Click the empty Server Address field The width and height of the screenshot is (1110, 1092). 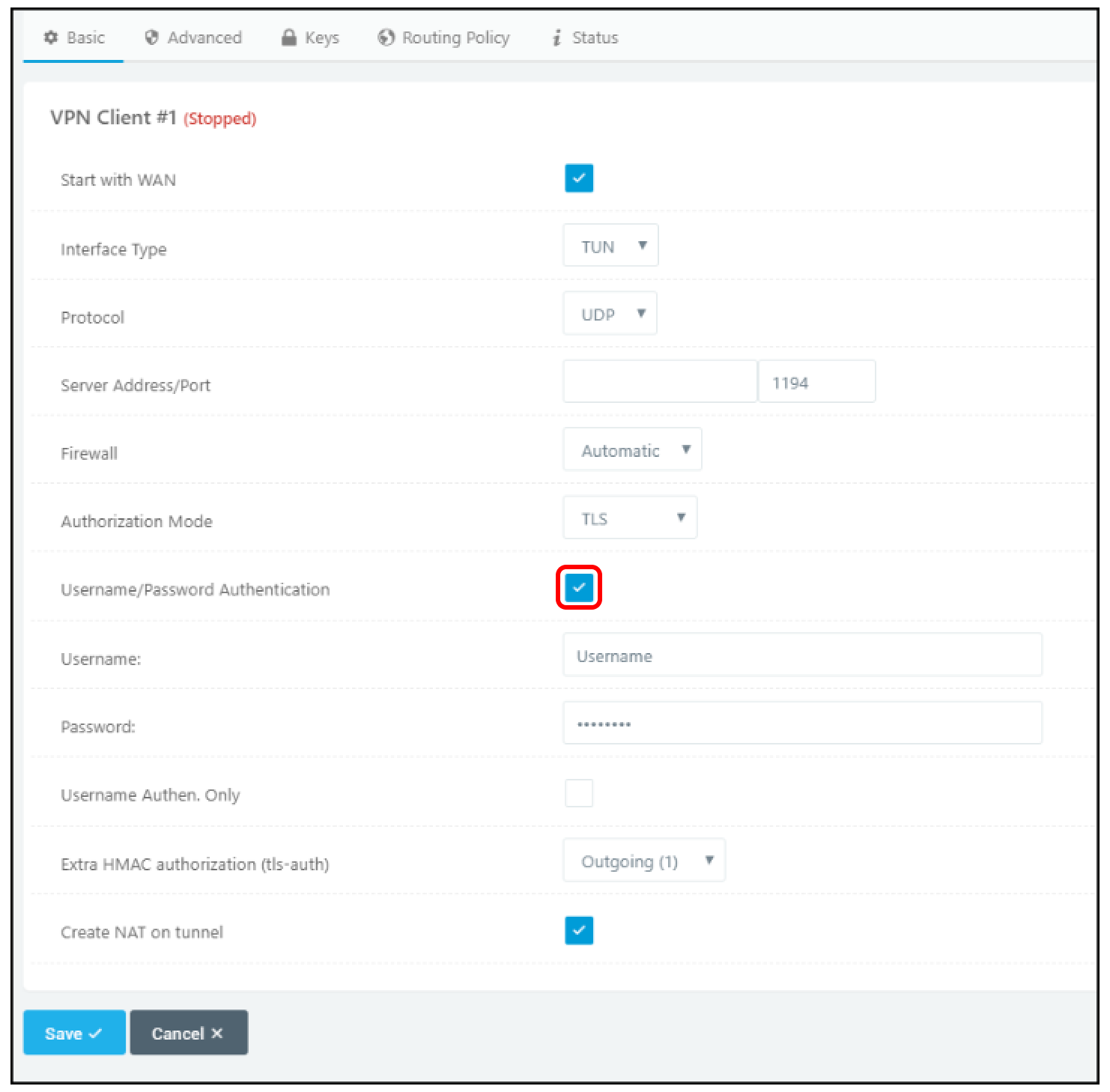[660, 382]
